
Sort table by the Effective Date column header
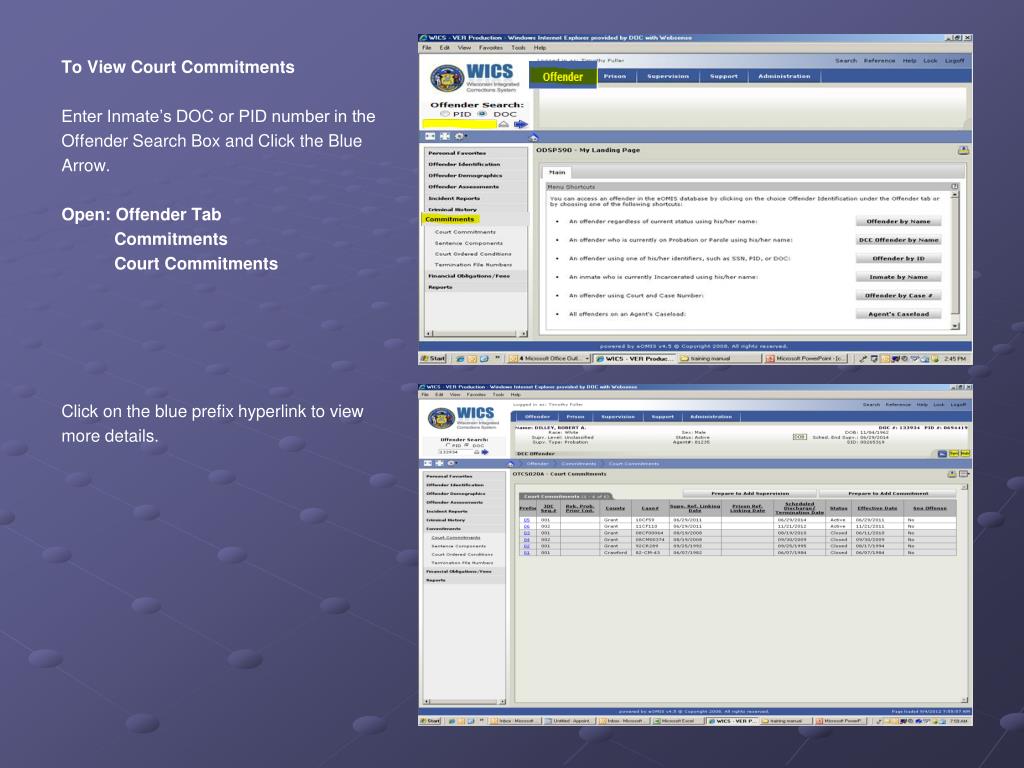[x=877, y=508]
